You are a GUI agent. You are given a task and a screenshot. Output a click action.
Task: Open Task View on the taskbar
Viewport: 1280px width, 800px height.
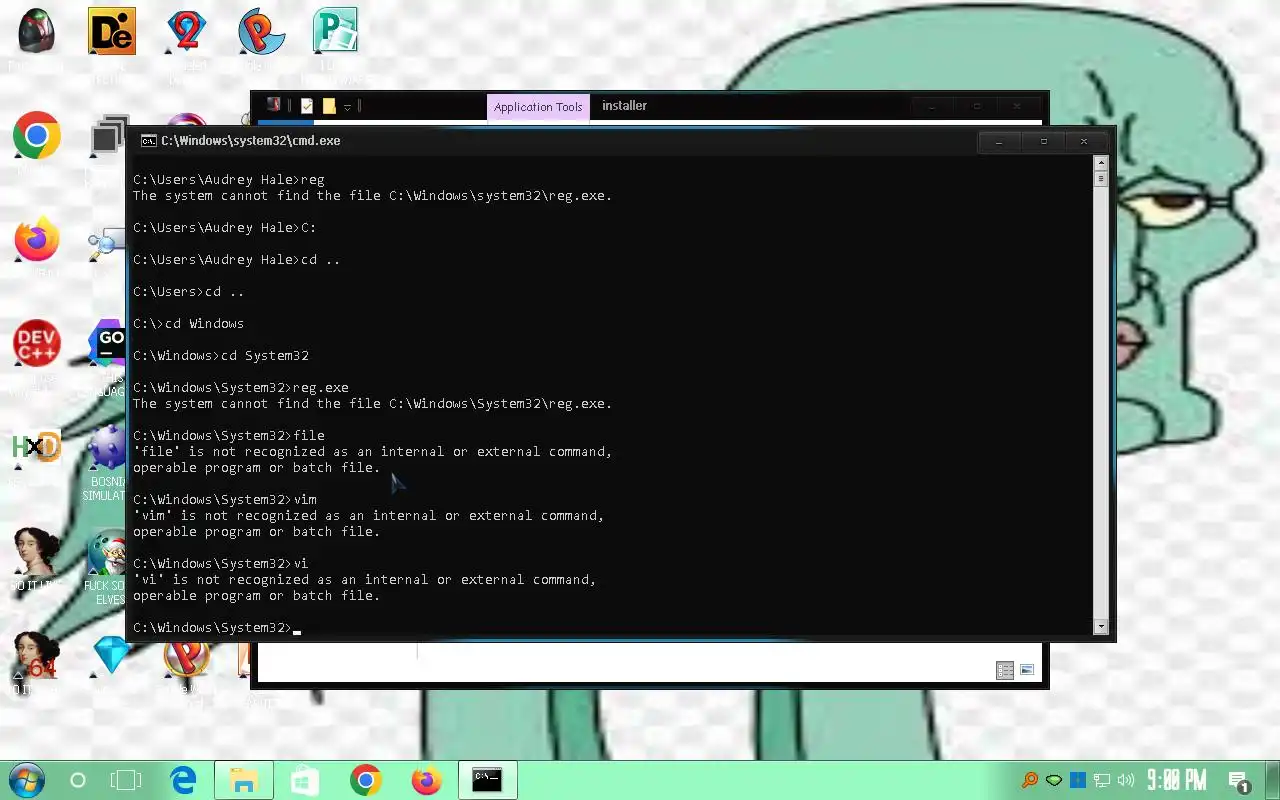click(x=126, y=780)
